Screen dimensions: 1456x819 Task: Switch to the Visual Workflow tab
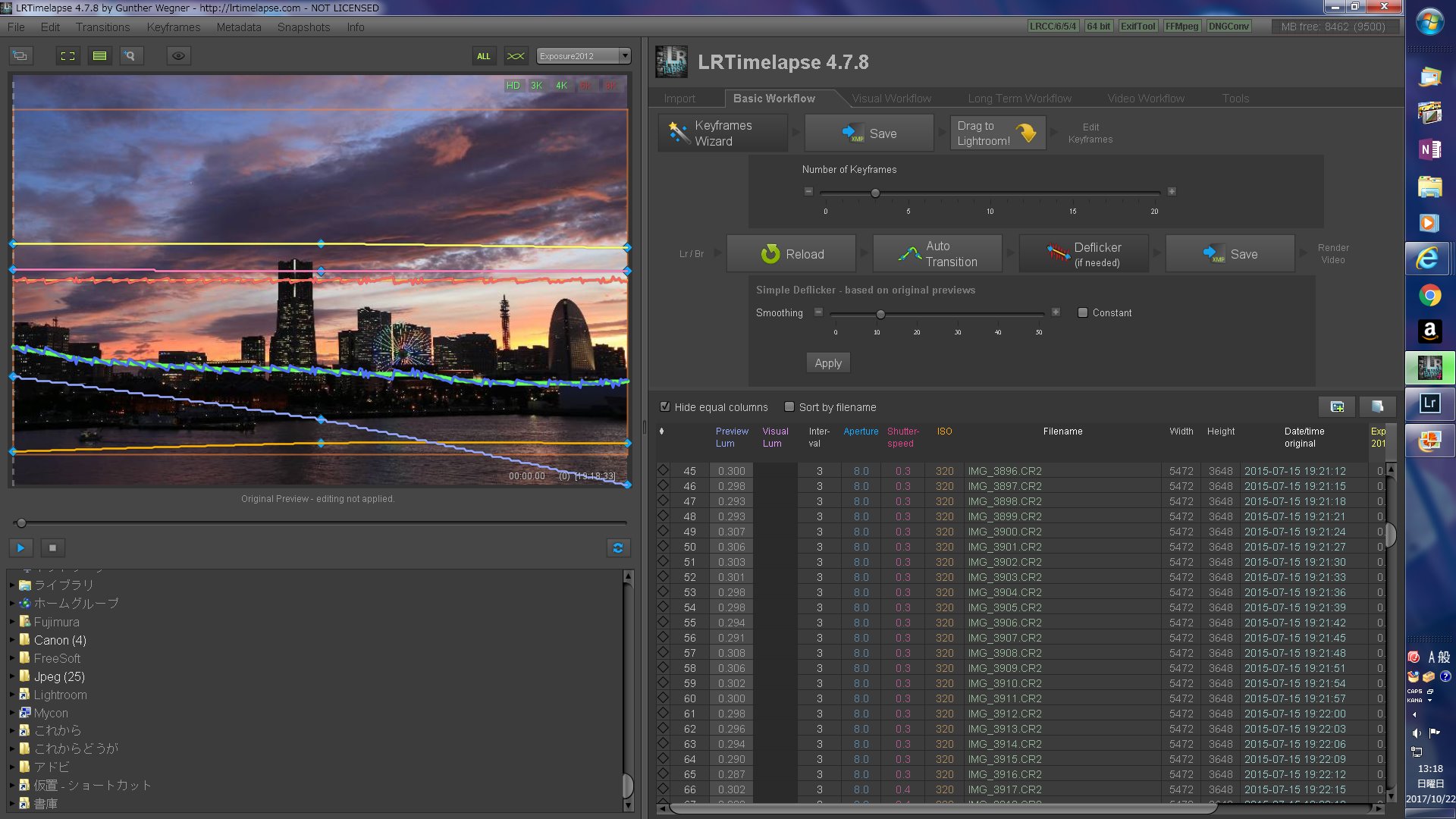[x=891, y=99]
